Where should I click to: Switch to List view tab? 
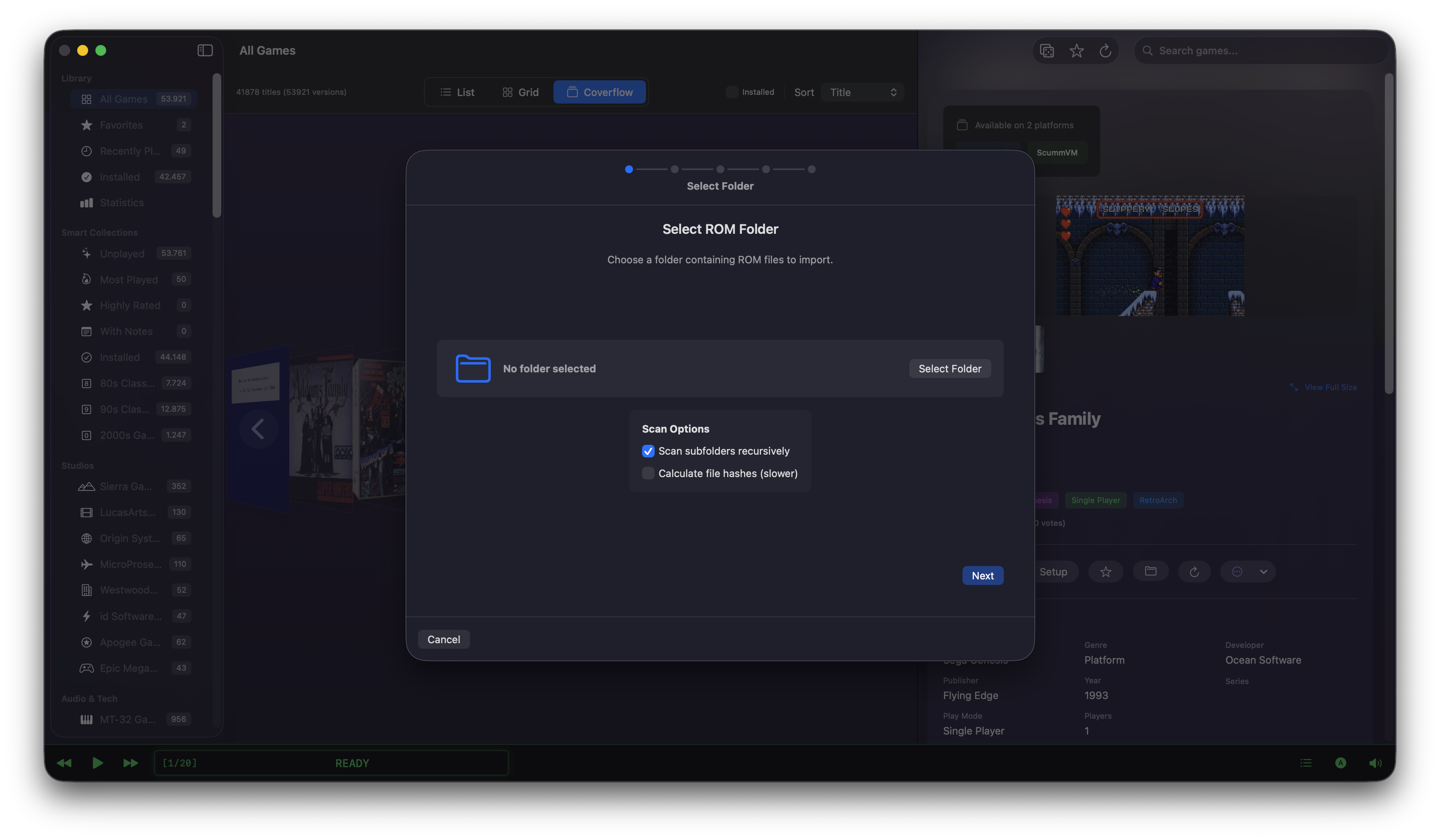[x=457, y=92]
